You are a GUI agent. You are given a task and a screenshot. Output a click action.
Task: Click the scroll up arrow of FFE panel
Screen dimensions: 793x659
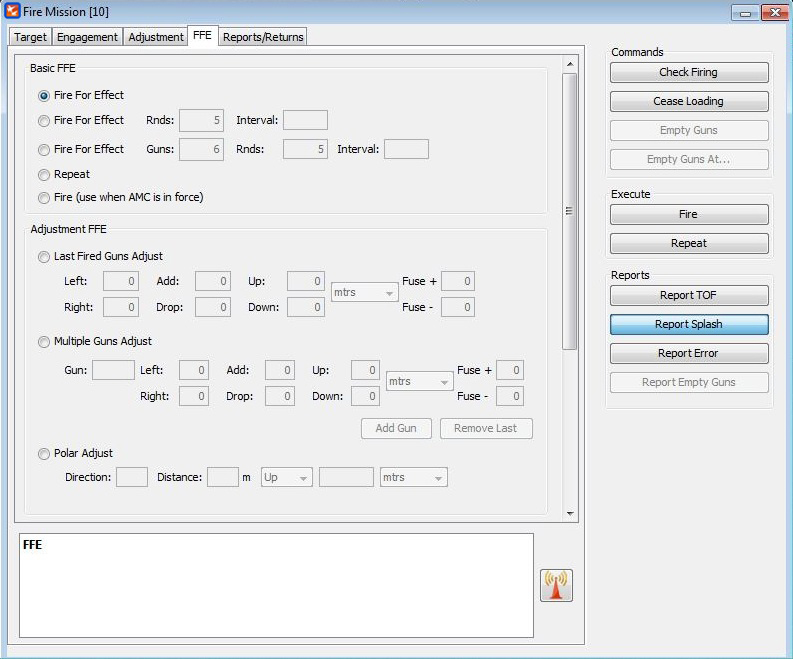click(x=569, y=64)
